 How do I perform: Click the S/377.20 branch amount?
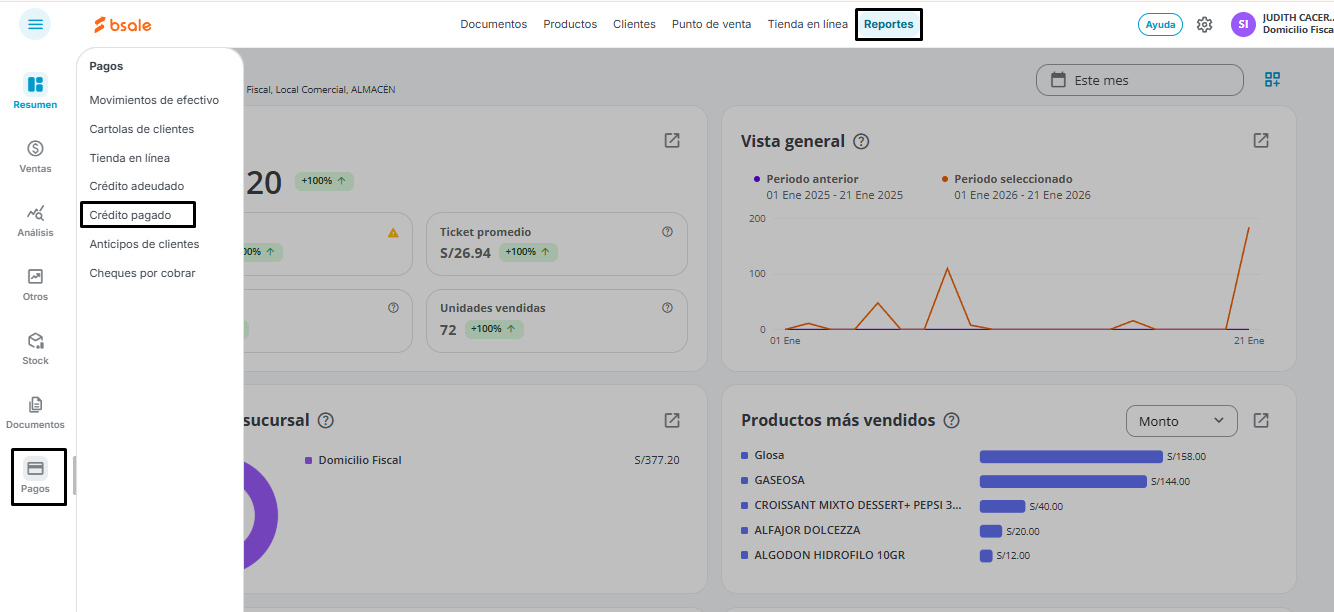(657, 460)
